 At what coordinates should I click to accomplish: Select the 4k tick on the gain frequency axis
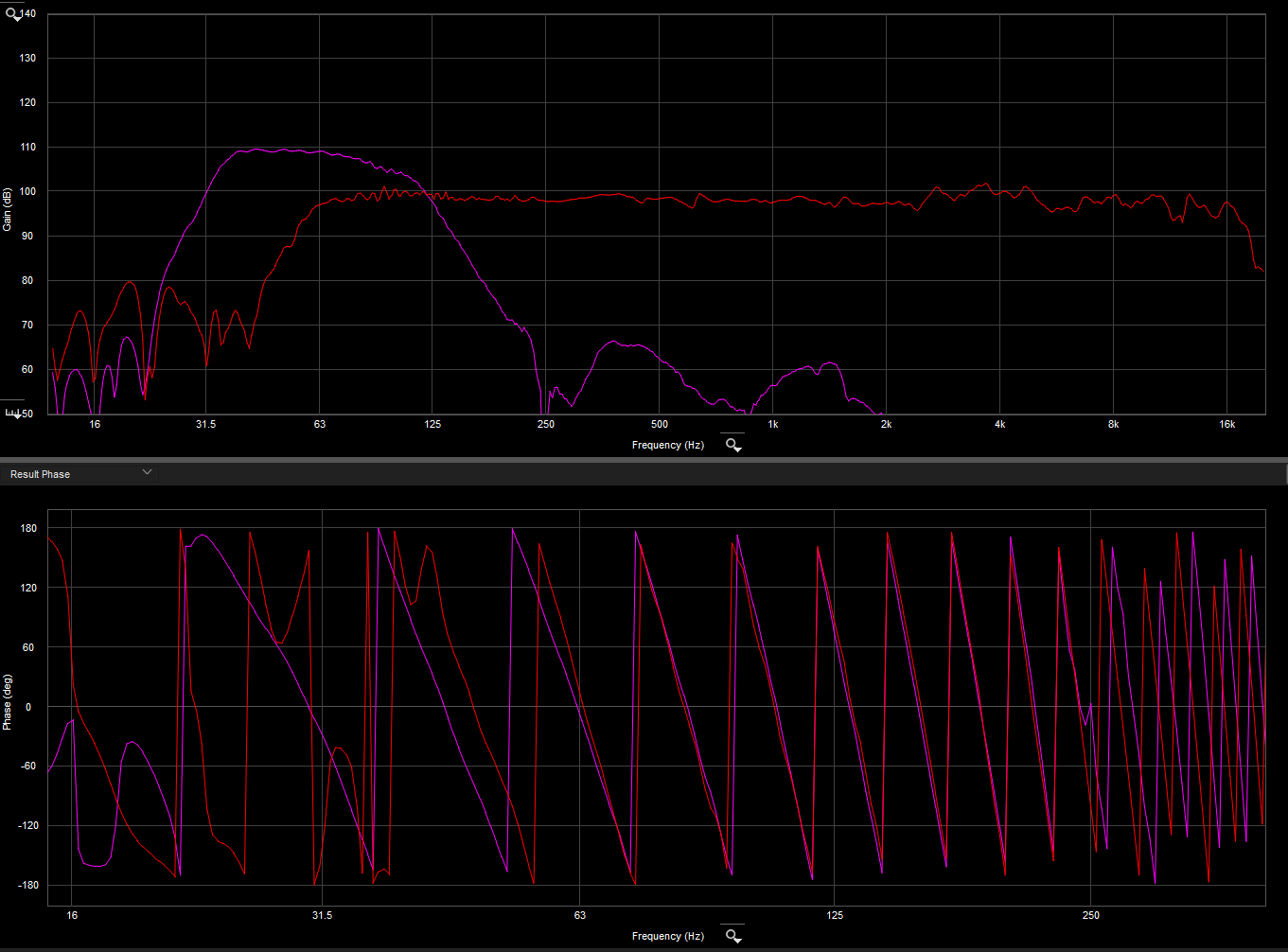[999, 424]
